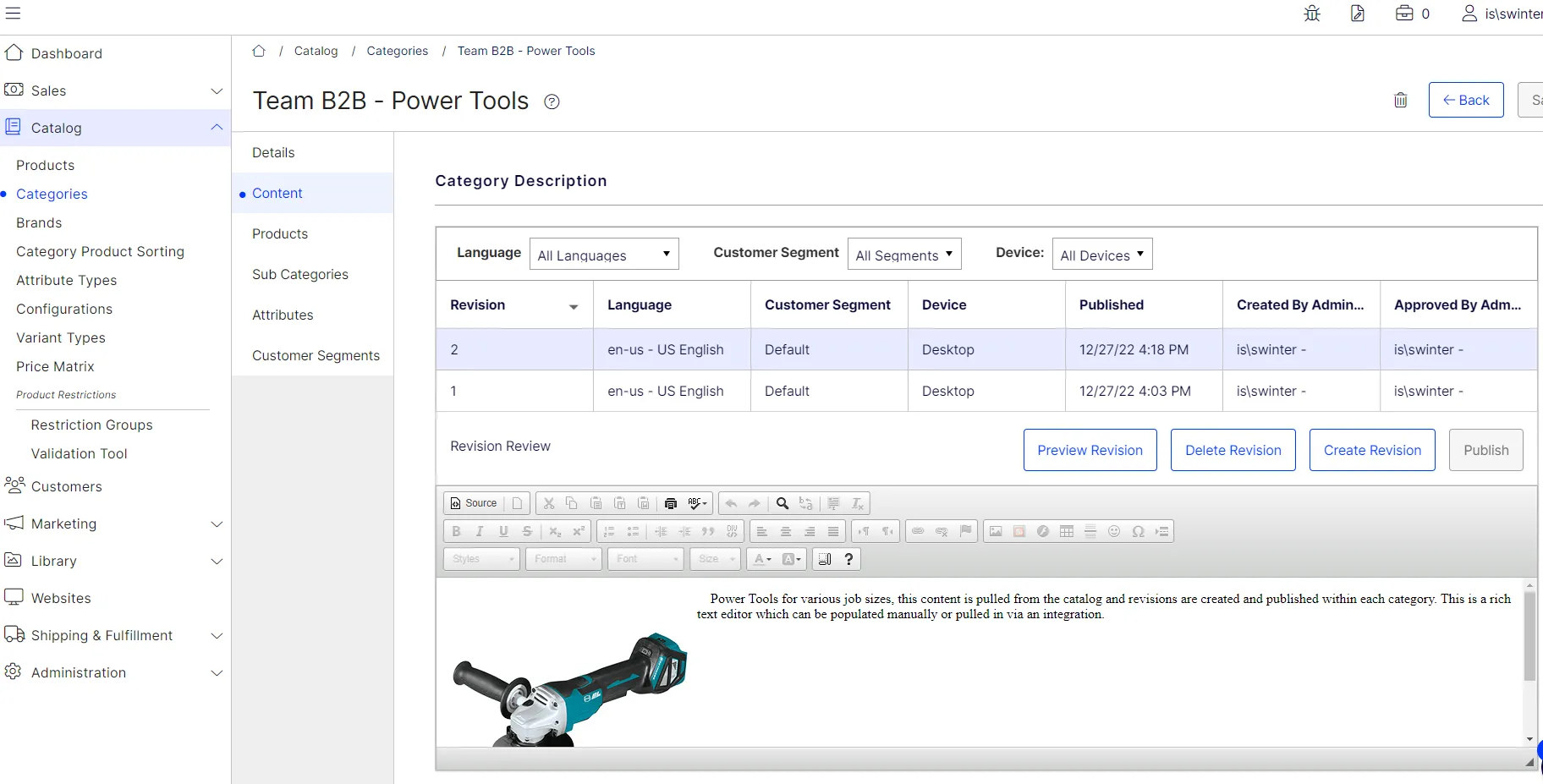Click the Show Blocks icon in editor
The image size is (1543, 784).
click(825, 559)
